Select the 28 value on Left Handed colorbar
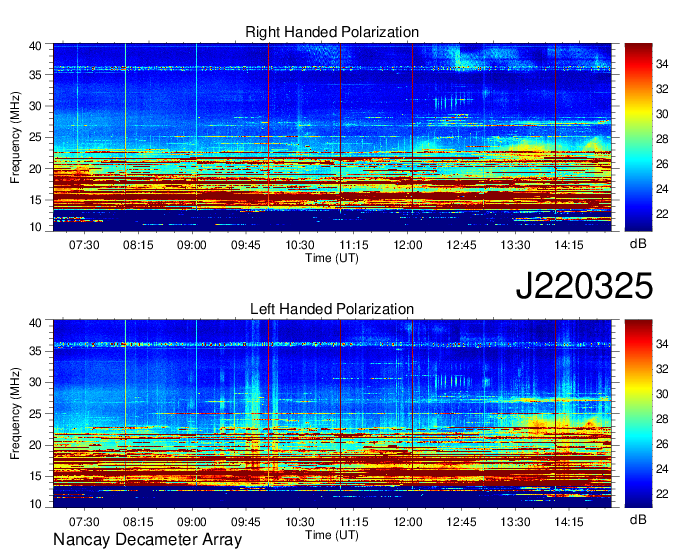 tap(662, 419)
